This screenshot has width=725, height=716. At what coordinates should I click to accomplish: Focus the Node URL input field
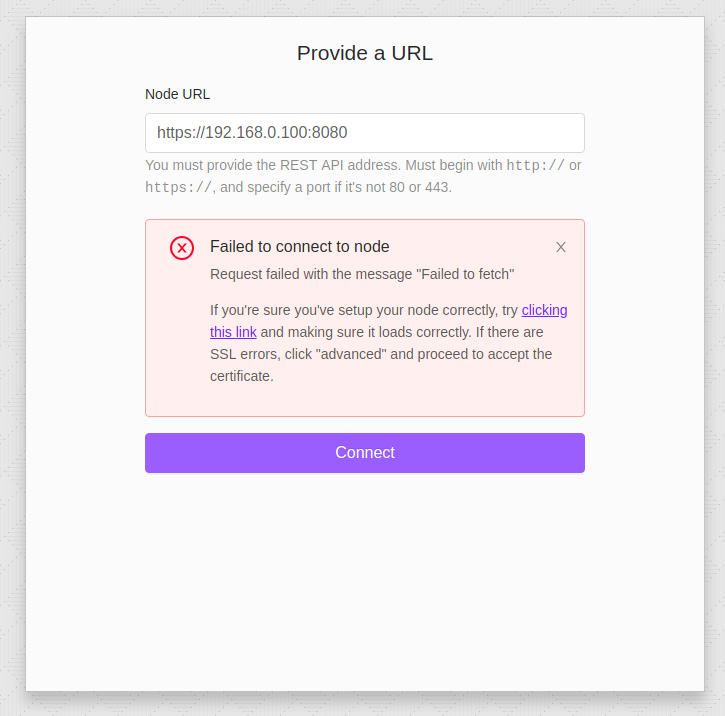pos(365,133)
